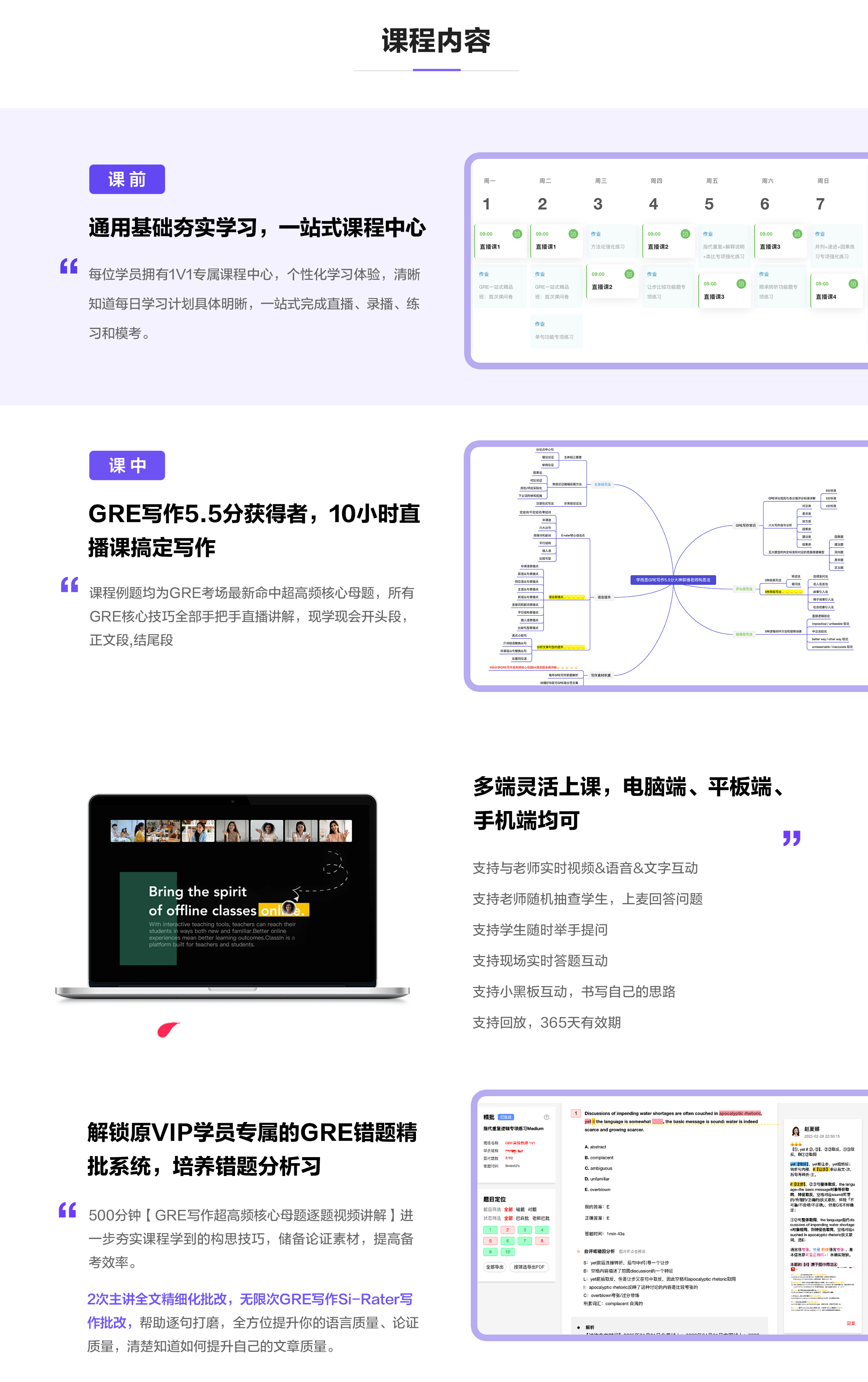Click the 按筛选导出PDF export button
868x1382 pixels.
(530, 1268)
